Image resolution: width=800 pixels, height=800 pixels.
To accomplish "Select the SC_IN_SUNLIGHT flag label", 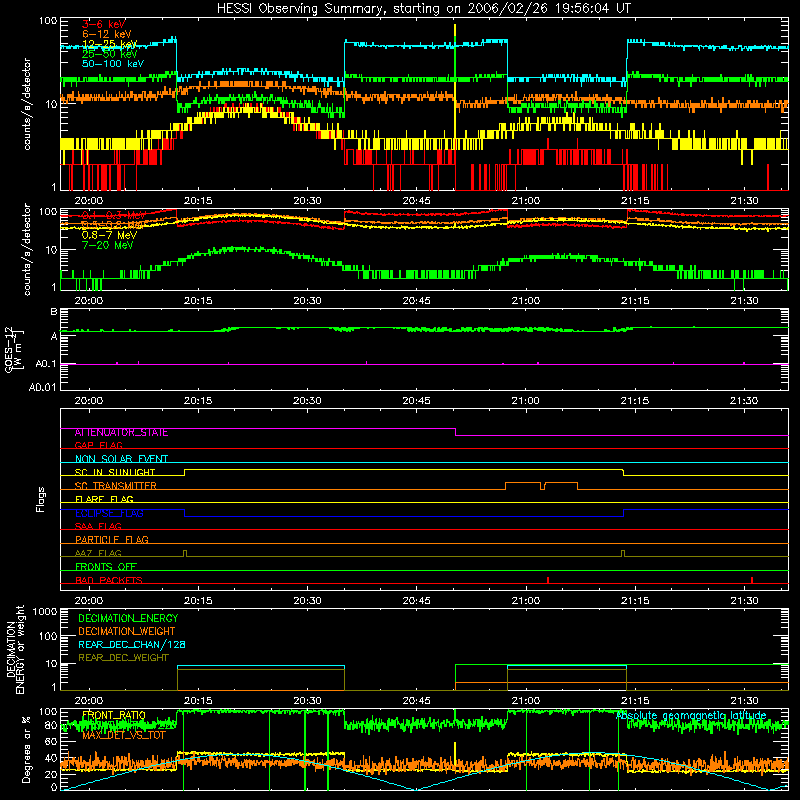I will tap(115, 472).
